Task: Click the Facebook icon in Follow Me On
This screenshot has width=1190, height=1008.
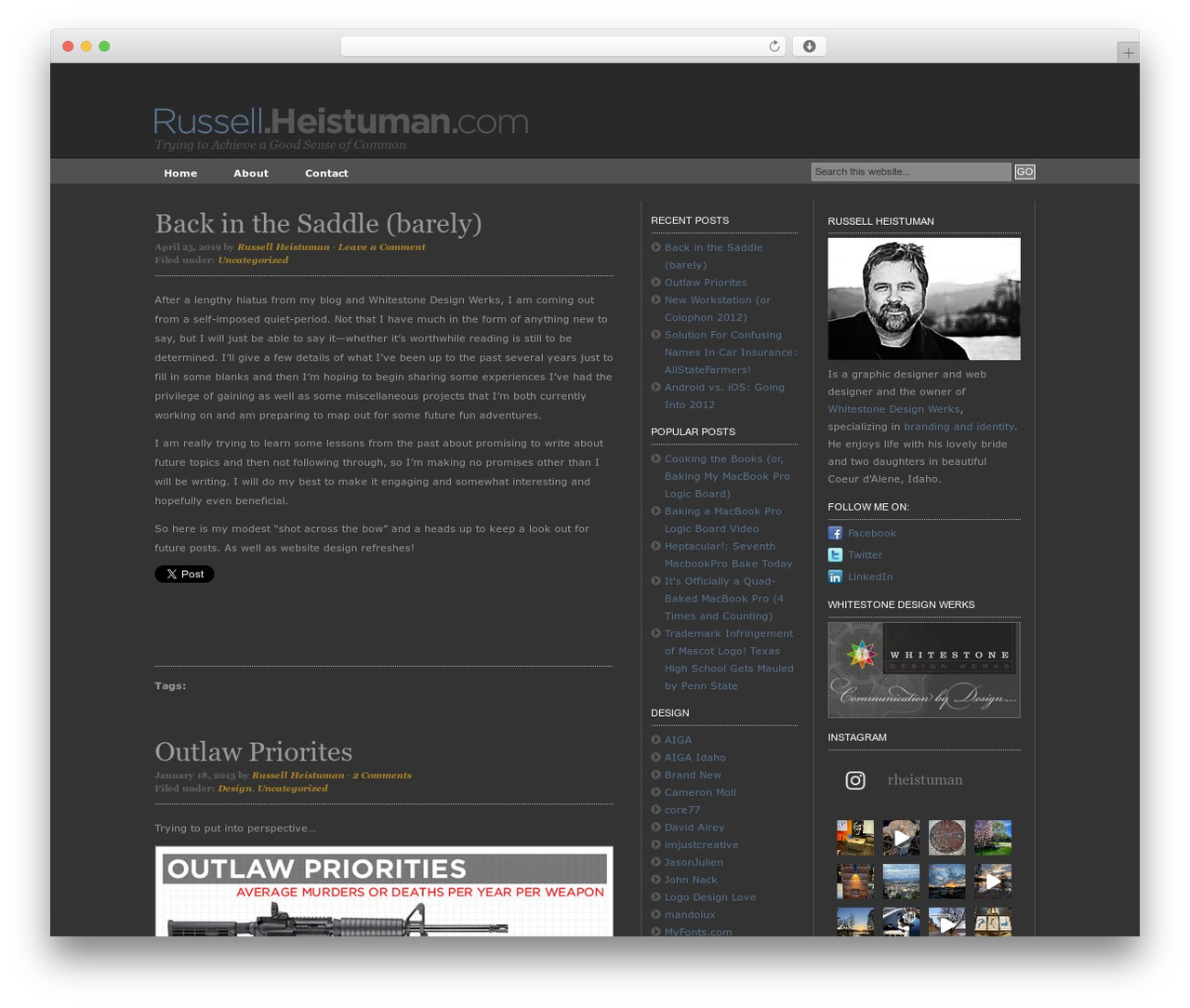Action: 835,533
